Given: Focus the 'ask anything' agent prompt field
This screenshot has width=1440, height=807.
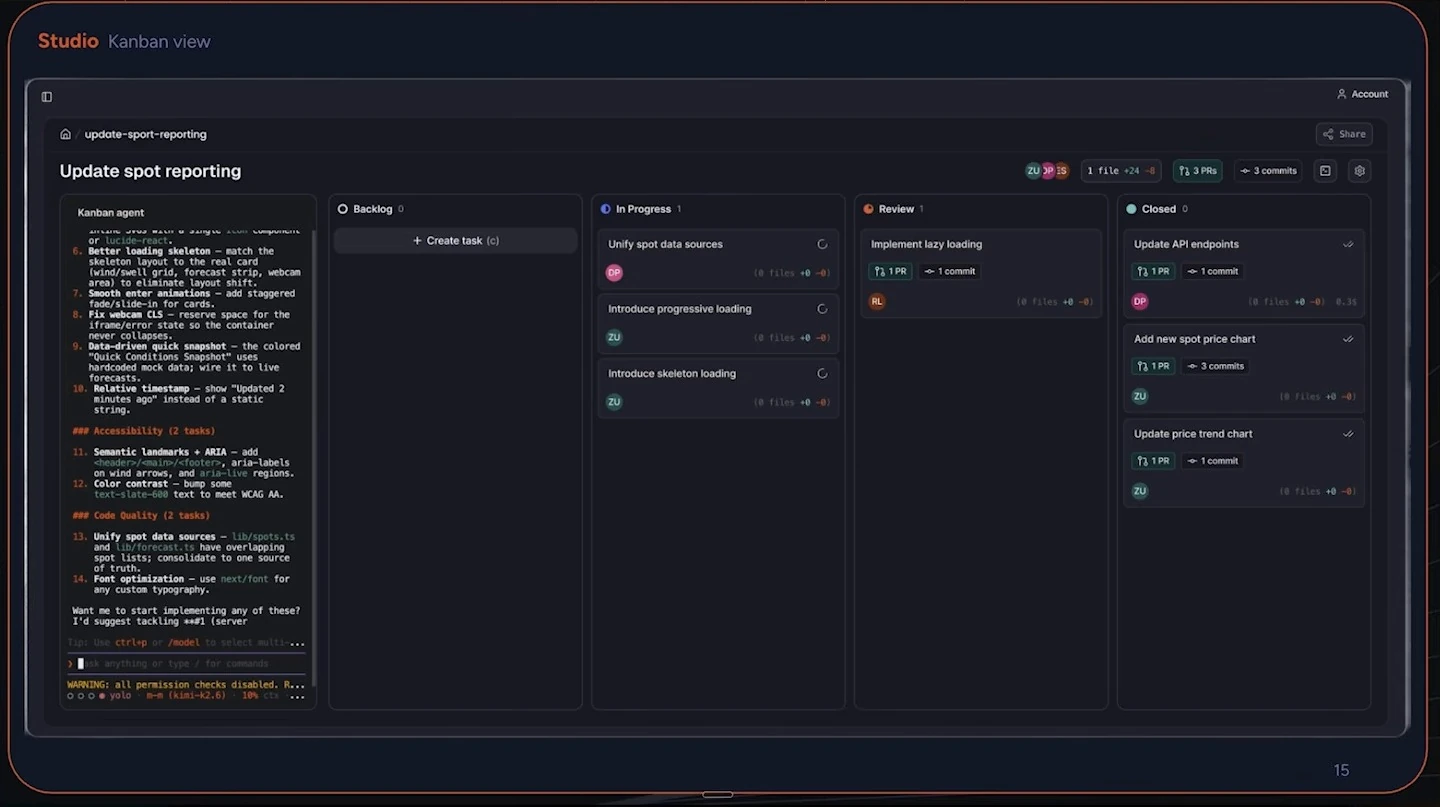Looking at the screenshot, I should [x=187, y=664].
